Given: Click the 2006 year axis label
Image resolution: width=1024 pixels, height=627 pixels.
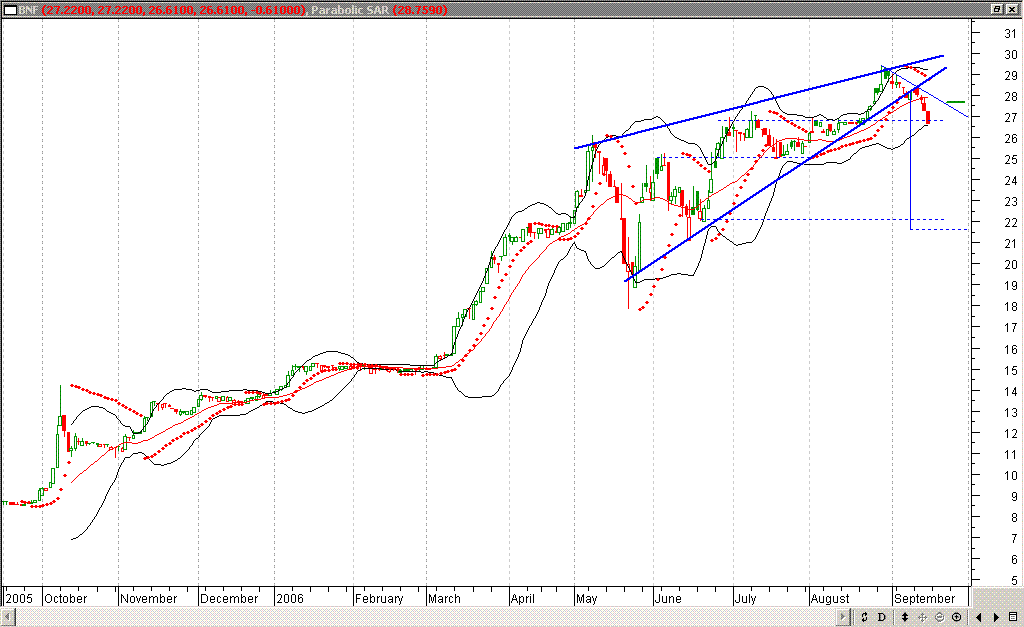Looking at the screenshot, I should coord(290,598).
